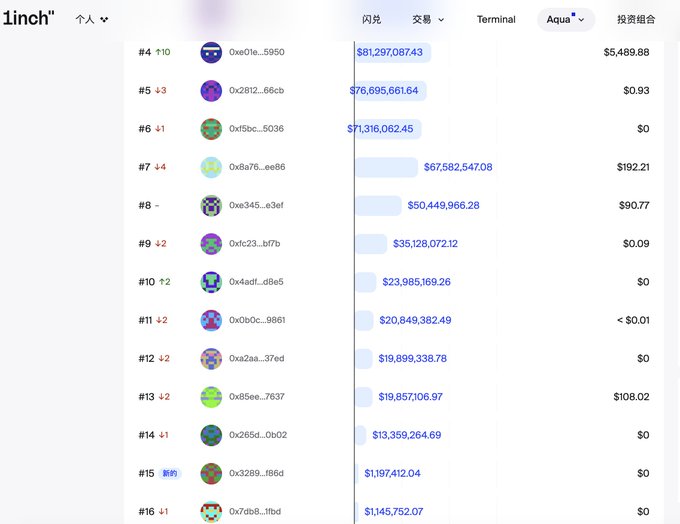Click avatar of 0x4adf...d8e5
Image resolution: width=680 pixels, height=524 pixels.
click(x=211, y=282)
